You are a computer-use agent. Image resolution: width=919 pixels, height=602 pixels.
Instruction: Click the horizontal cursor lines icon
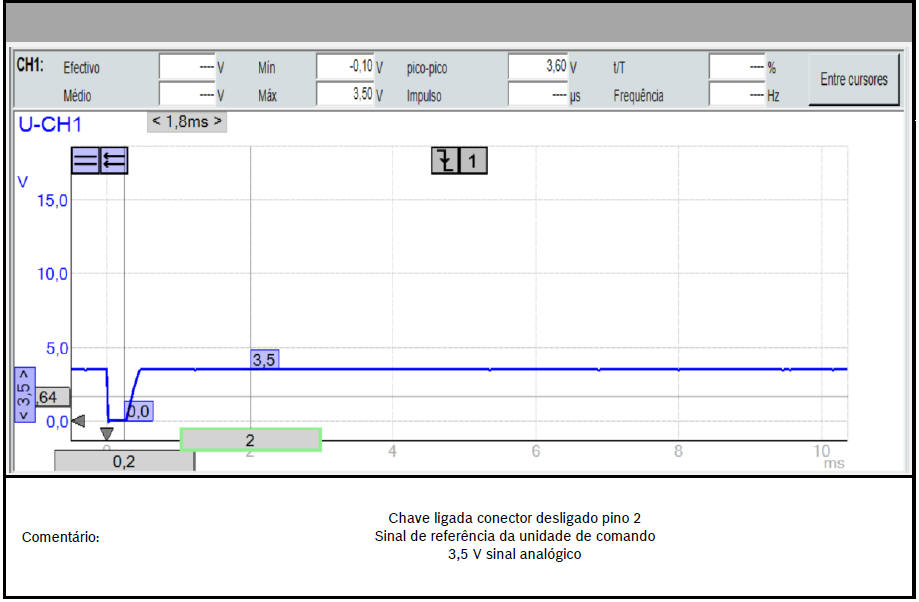[x=85, y=161]
